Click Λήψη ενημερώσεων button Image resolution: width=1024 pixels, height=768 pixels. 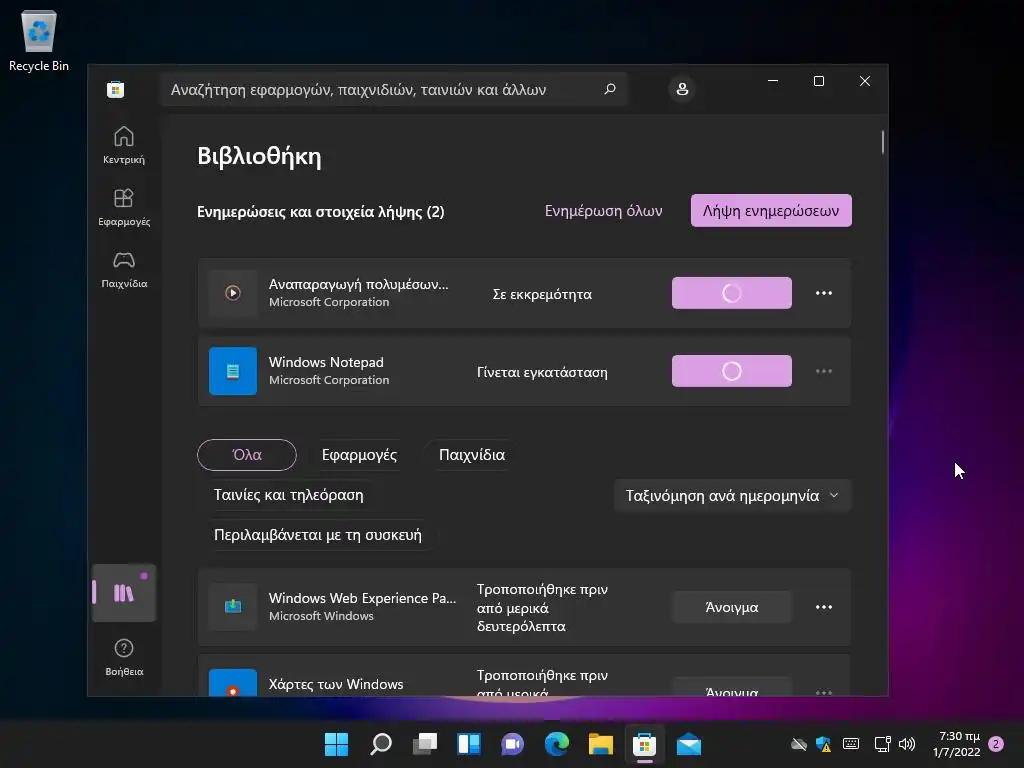[x=771, y=211]
